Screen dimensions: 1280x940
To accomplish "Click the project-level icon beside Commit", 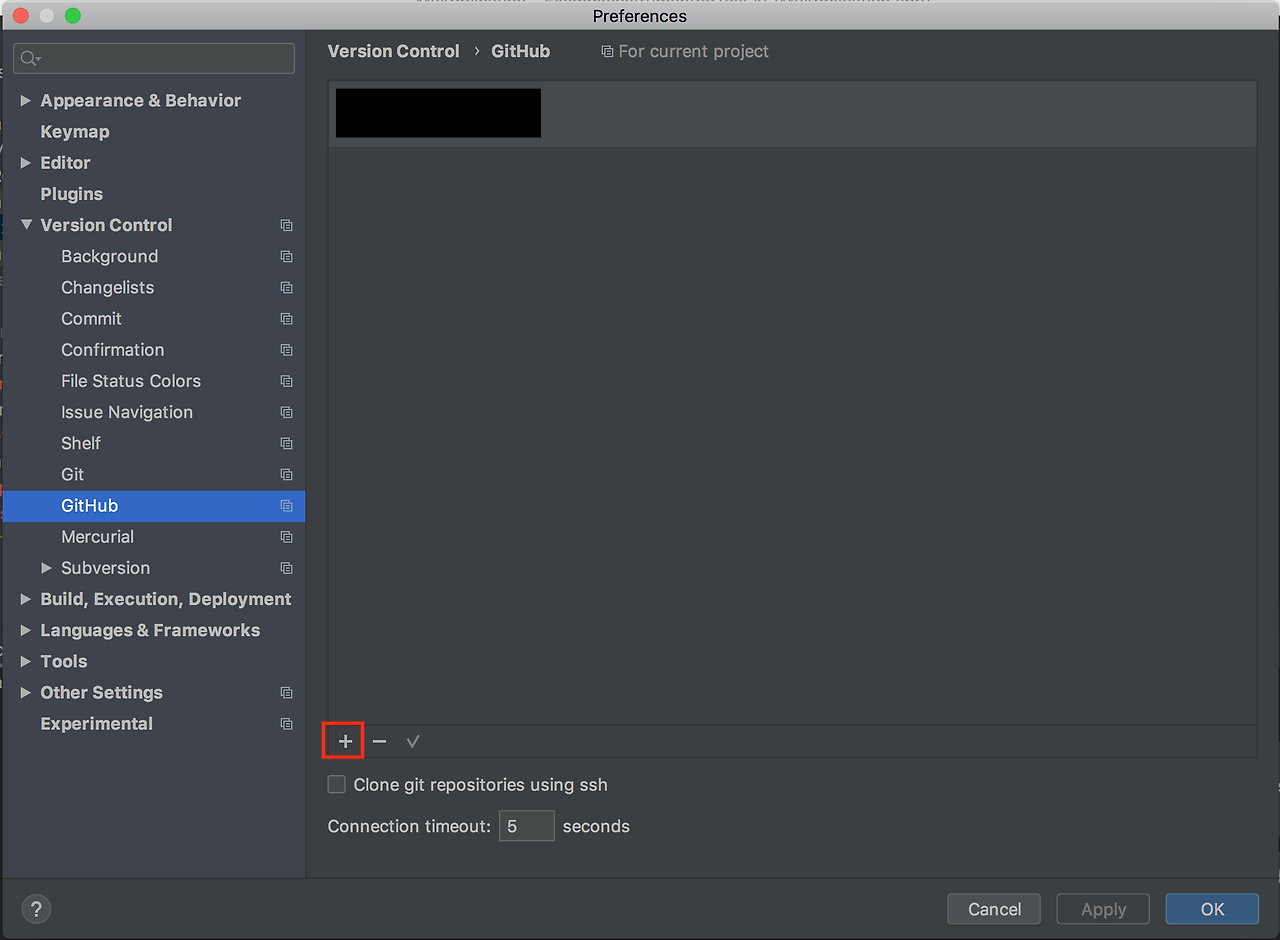I will coord(287,319).
